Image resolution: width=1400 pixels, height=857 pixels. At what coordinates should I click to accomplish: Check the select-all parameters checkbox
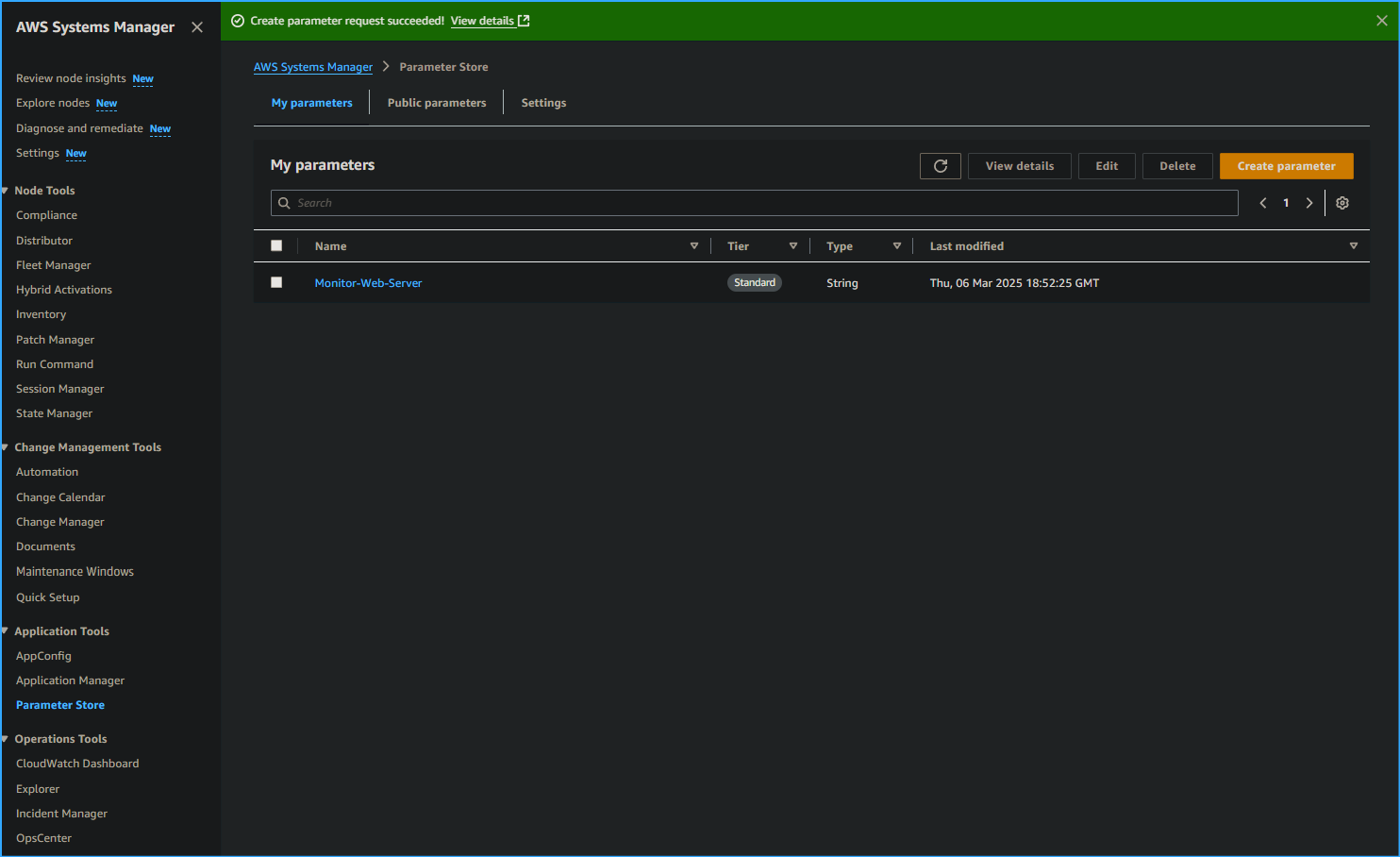pyautogui.click(x=276, y=245)
